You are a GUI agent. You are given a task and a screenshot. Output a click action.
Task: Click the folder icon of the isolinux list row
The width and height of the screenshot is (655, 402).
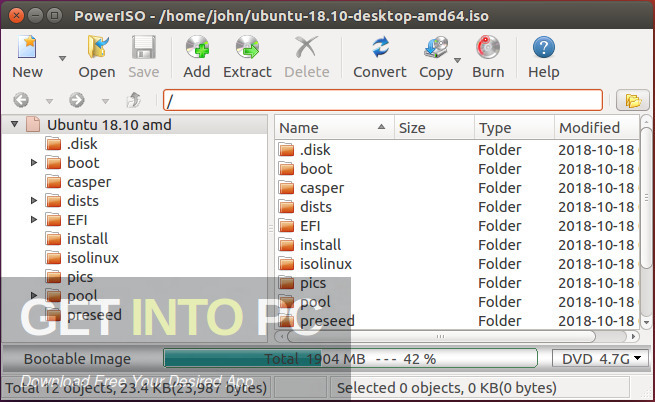point(287,264)
